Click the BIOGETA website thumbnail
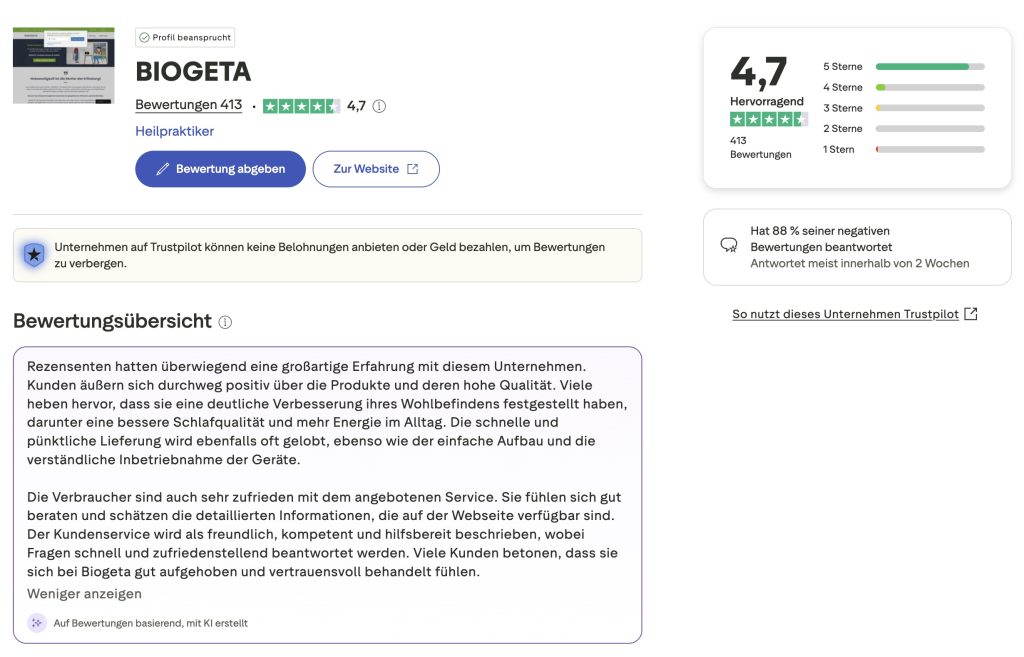Screen dimensions: 1024x657 63,65
